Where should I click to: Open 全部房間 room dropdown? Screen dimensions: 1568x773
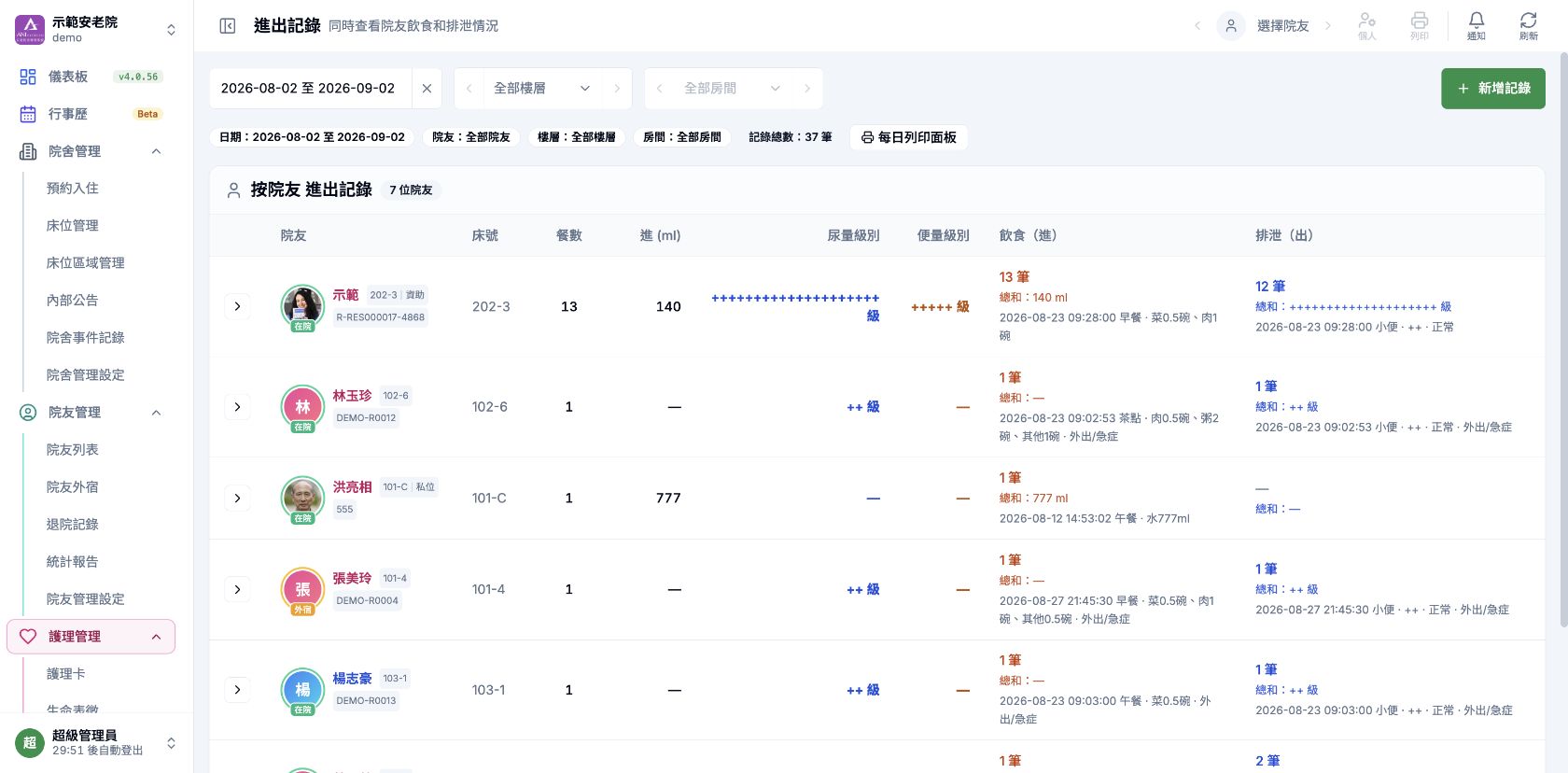(733, 89)
